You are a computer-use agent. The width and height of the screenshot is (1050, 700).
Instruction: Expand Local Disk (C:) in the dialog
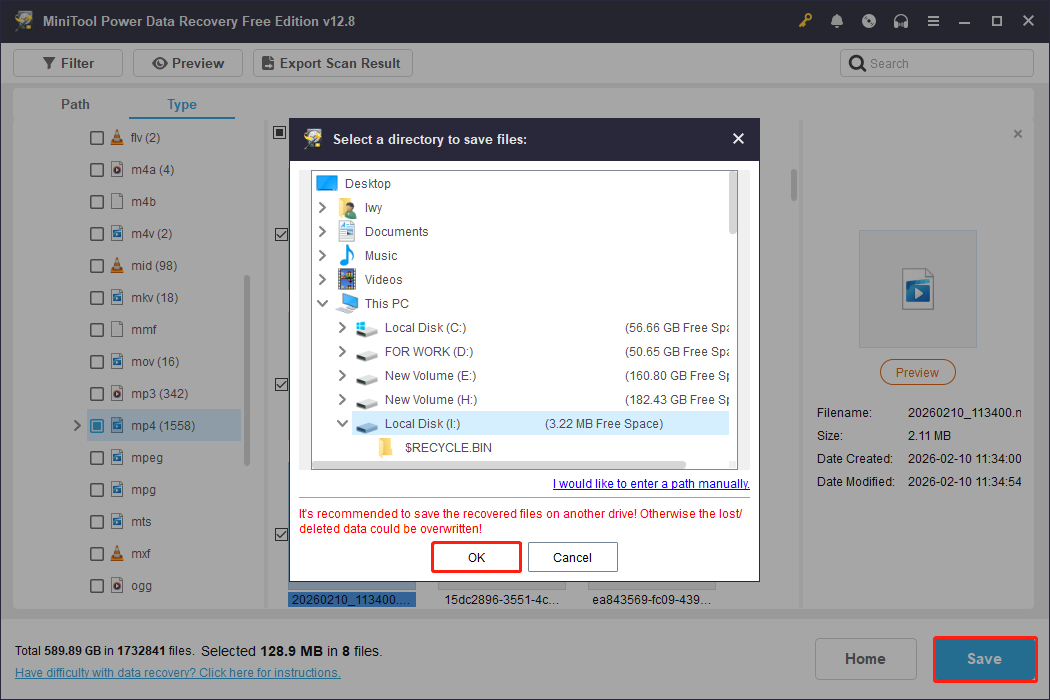(x=342, y=327)
